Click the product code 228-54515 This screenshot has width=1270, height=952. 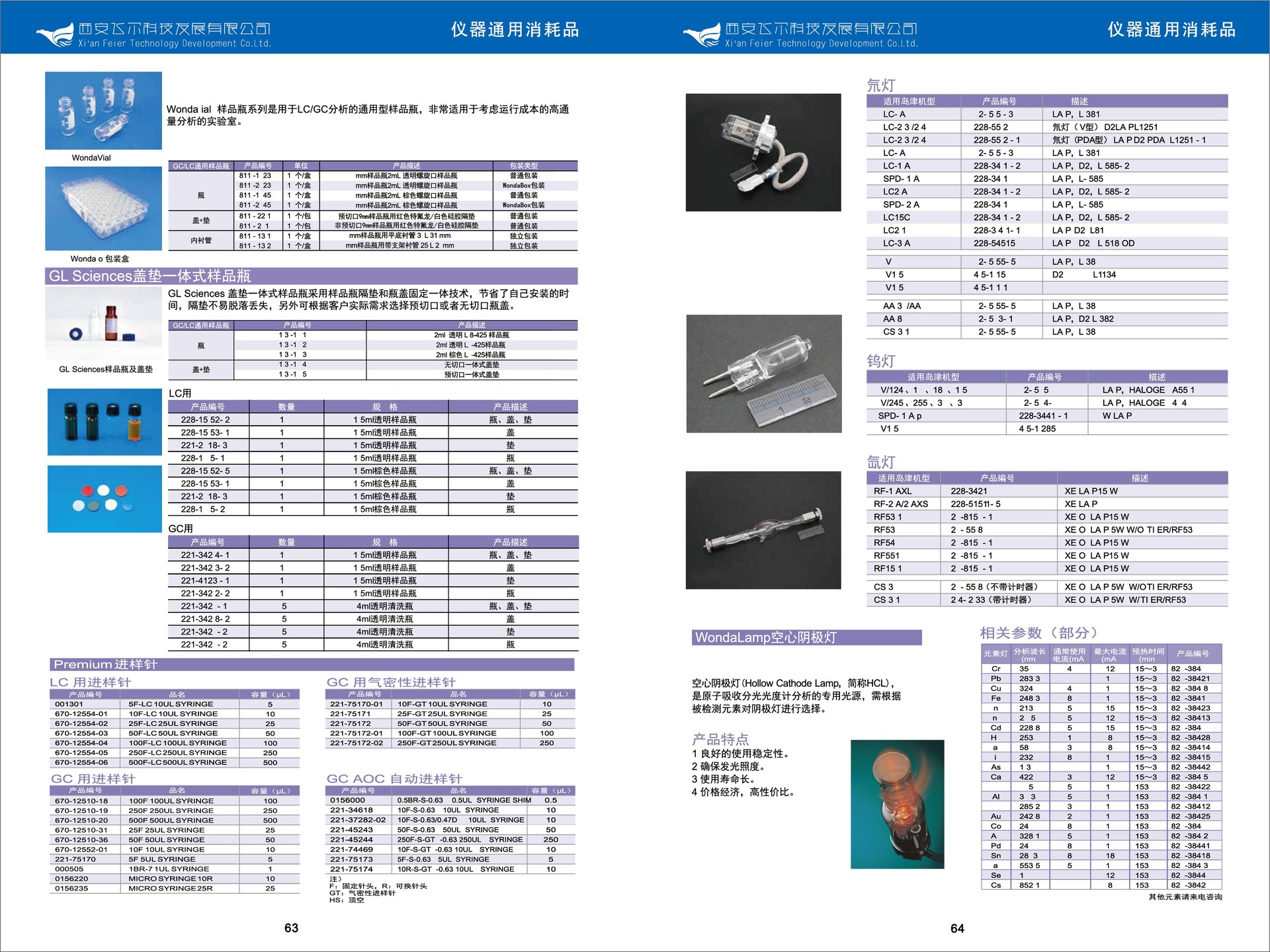pyautogui.click(x=994, y=243)
